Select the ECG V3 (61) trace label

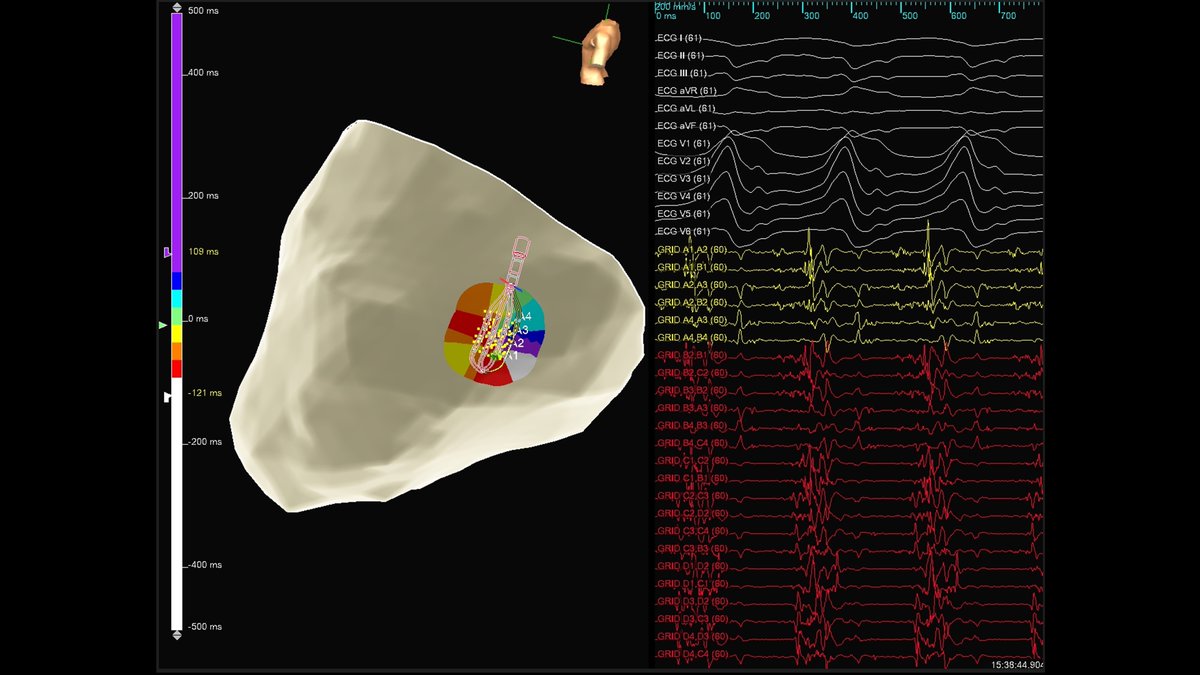click(x=683, y=178)
